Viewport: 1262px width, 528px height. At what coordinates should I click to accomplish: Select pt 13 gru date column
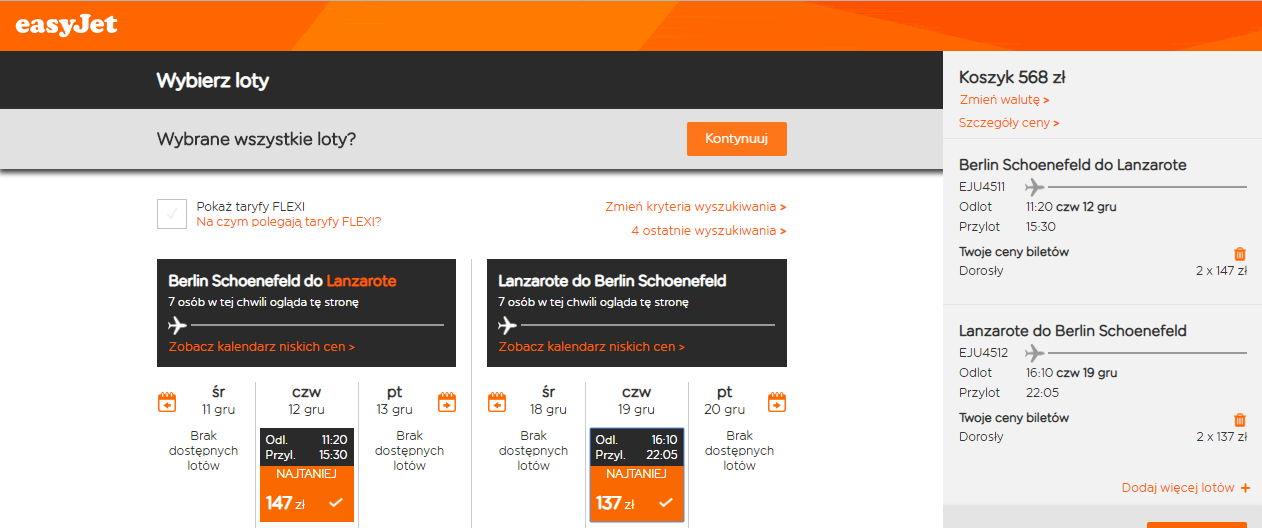(x=394, y=400)
